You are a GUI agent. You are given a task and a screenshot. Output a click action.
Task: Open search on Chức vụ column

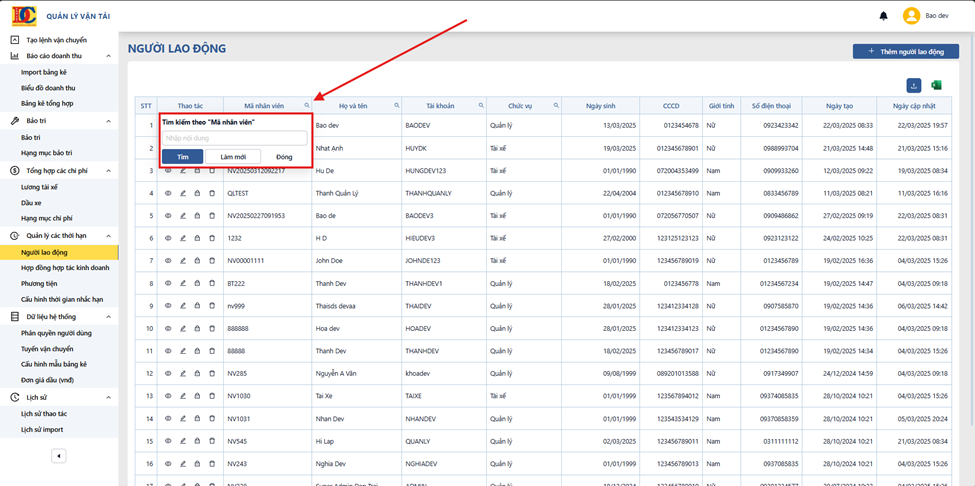(556, 106)
